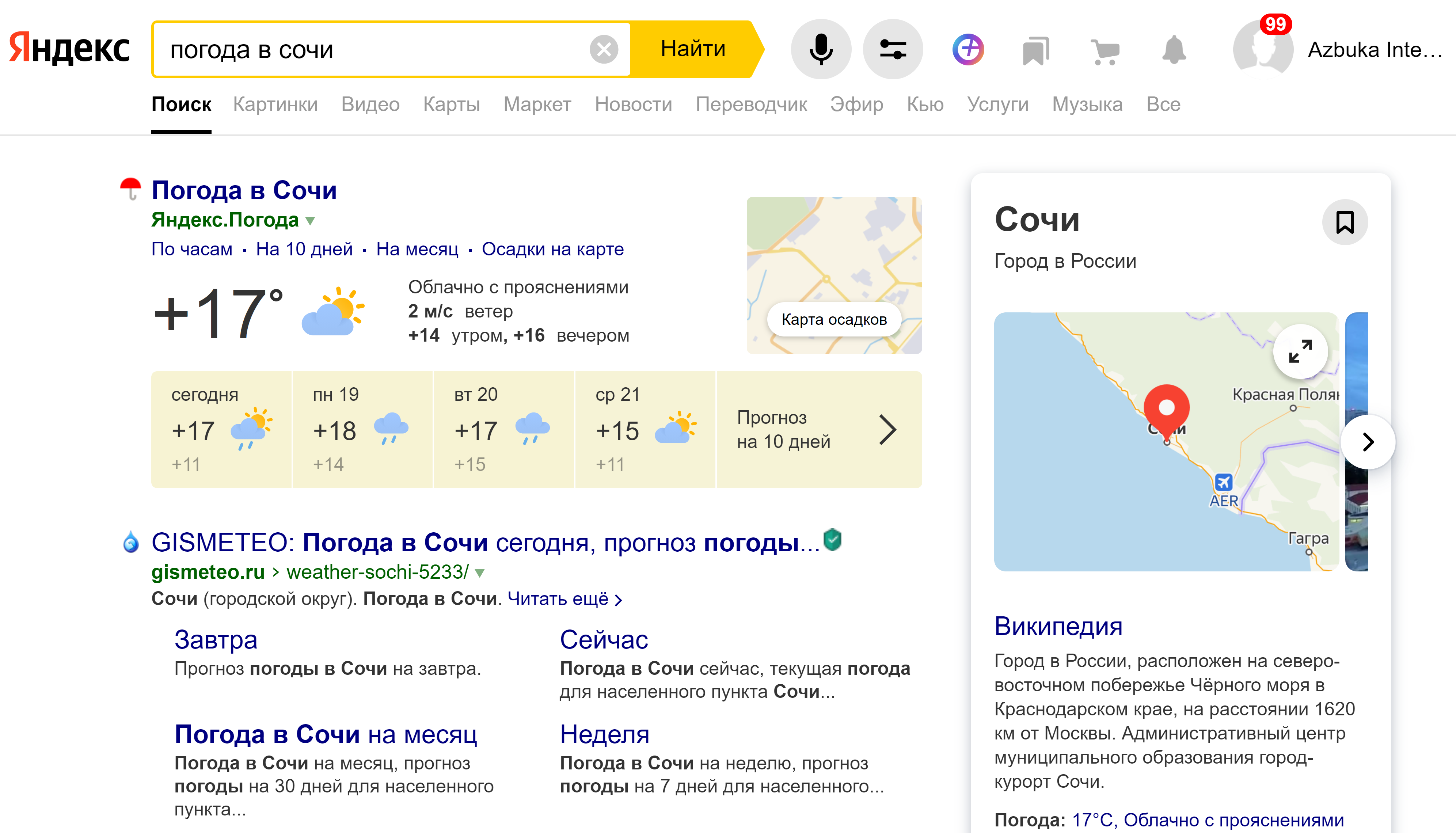This screenshot has width=1456, height=833.
Task: Save the Сочи card with bookmark icon
Action: coord(1345,222)
